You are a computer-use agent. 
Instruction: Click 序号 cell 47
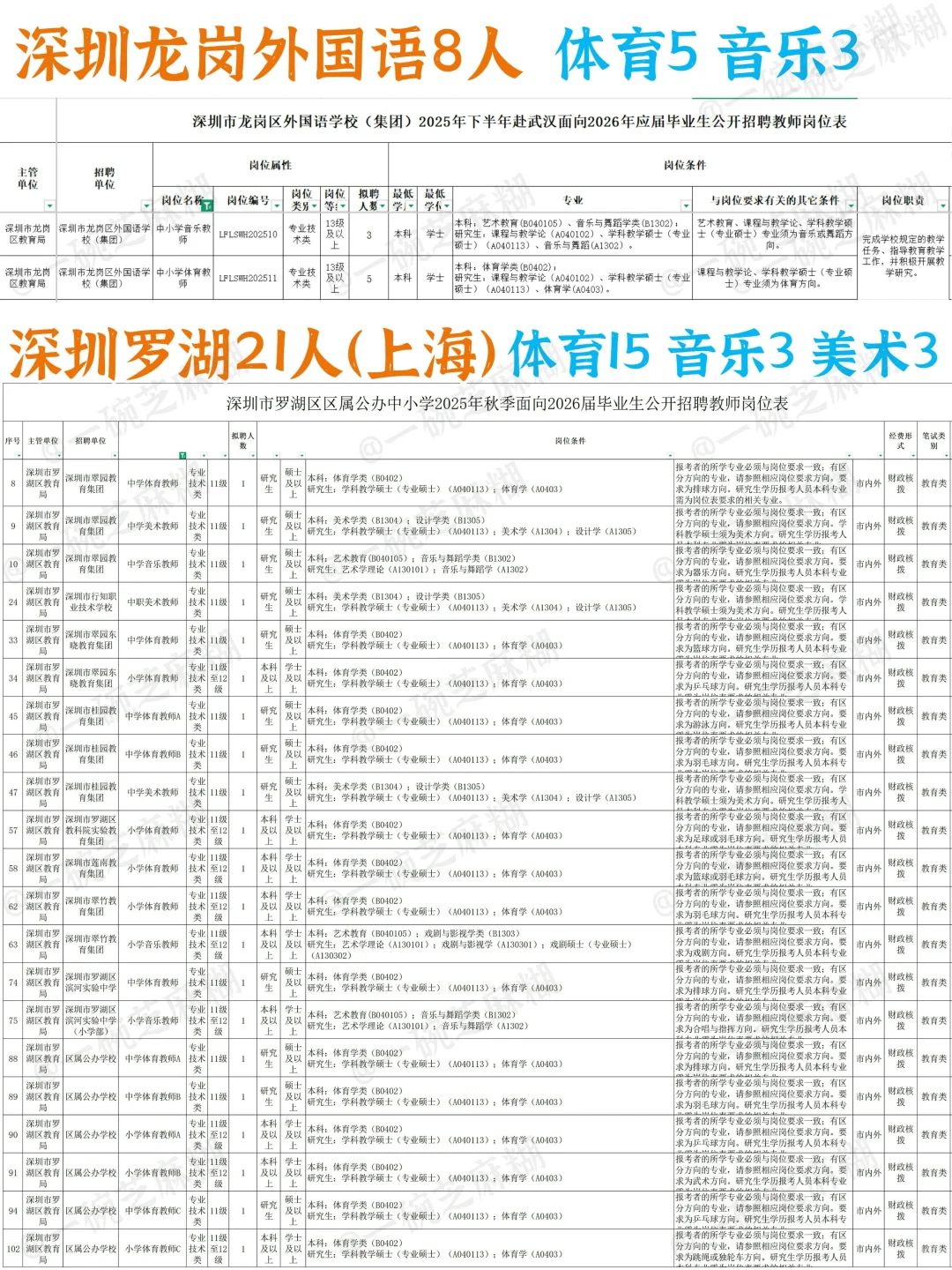(x=12, y=792)
